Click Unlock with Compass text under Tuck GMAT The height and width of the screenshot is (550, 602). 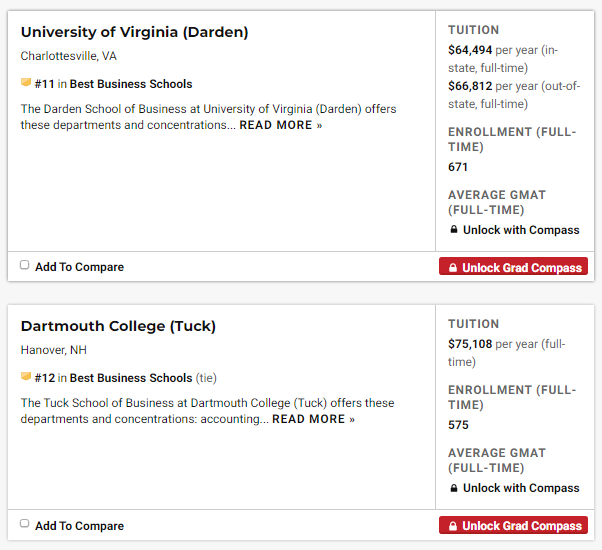pyautogui.click(x=521, y=488)
